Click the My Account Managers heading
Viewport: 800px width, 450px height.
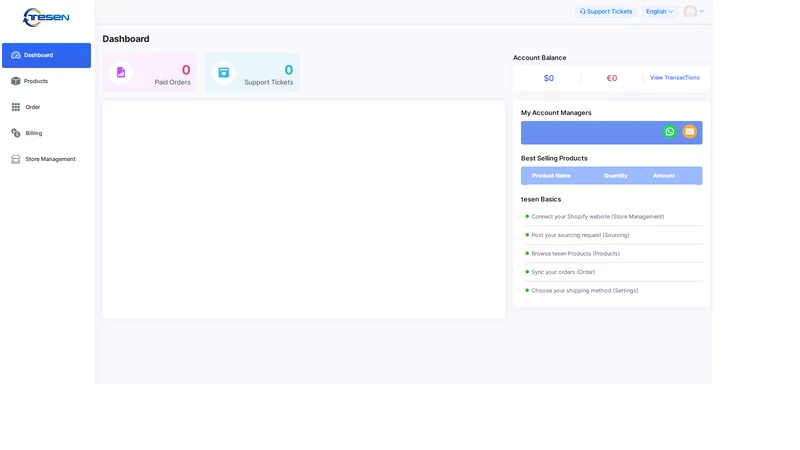coord(556,113)
